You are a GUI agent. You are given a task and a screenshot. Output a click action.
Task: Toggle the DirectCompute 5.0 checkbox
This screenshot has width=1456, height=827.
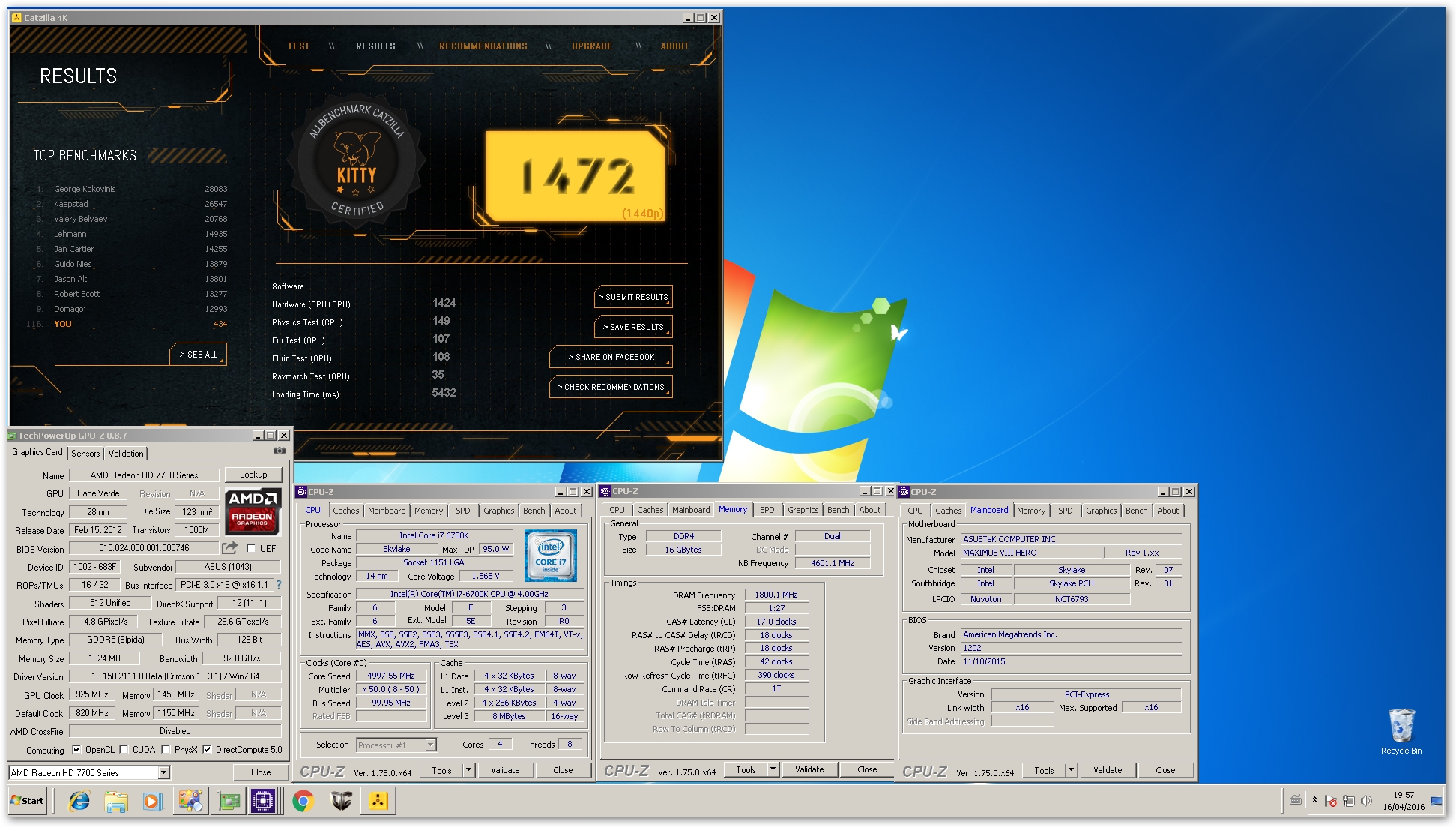point(207,749)
